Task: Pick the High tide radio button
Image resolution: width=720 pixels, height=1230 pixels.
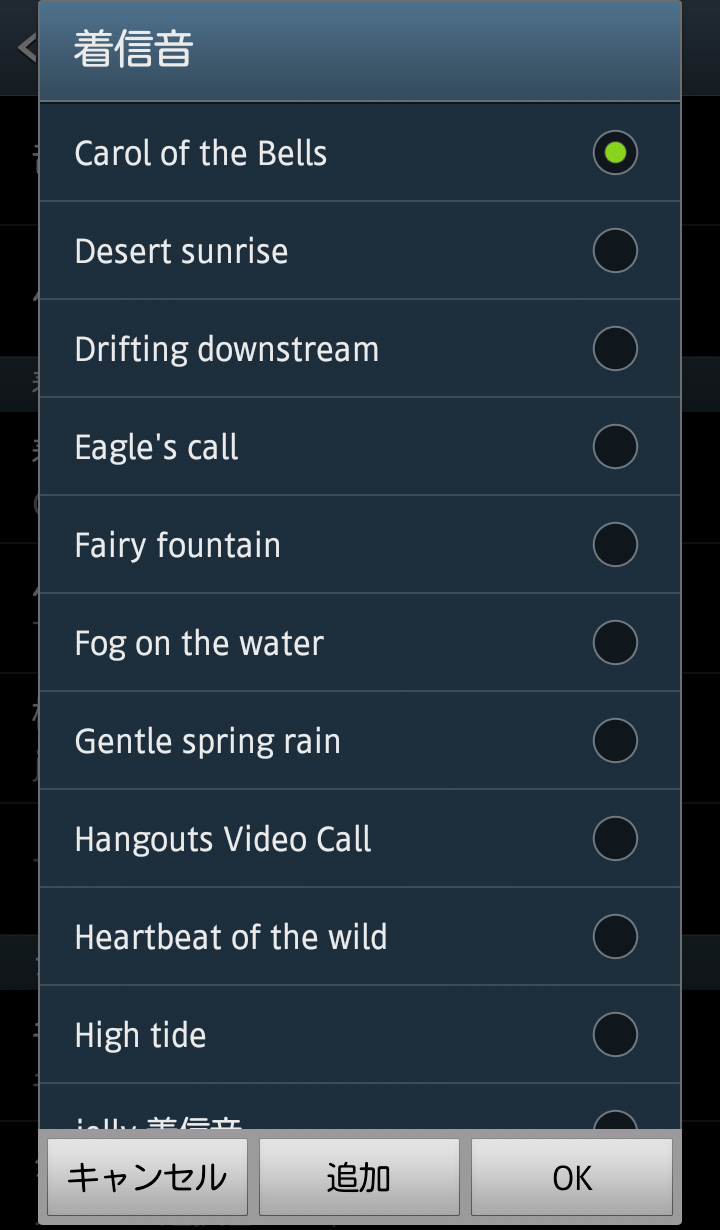Action: point(615,1035)
